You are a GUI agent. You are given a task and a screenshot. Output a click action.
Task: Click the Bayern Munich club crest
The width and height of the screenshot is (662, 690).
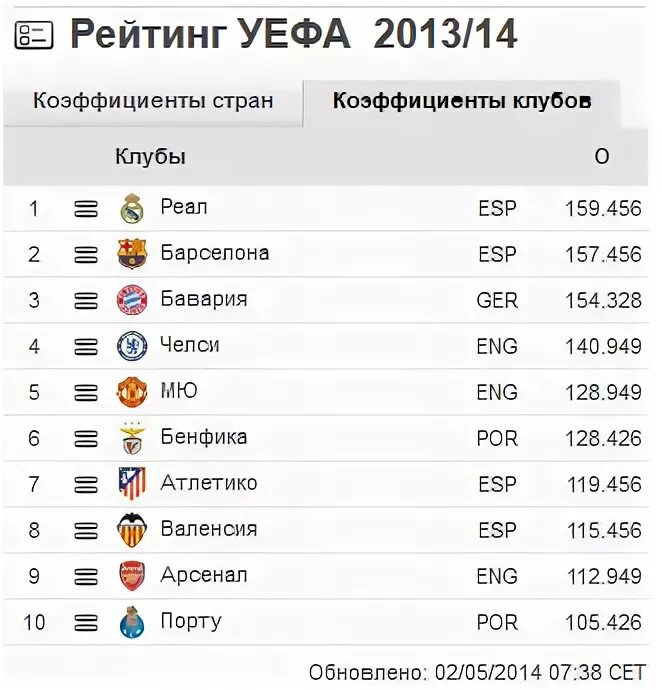coord(132,300)
